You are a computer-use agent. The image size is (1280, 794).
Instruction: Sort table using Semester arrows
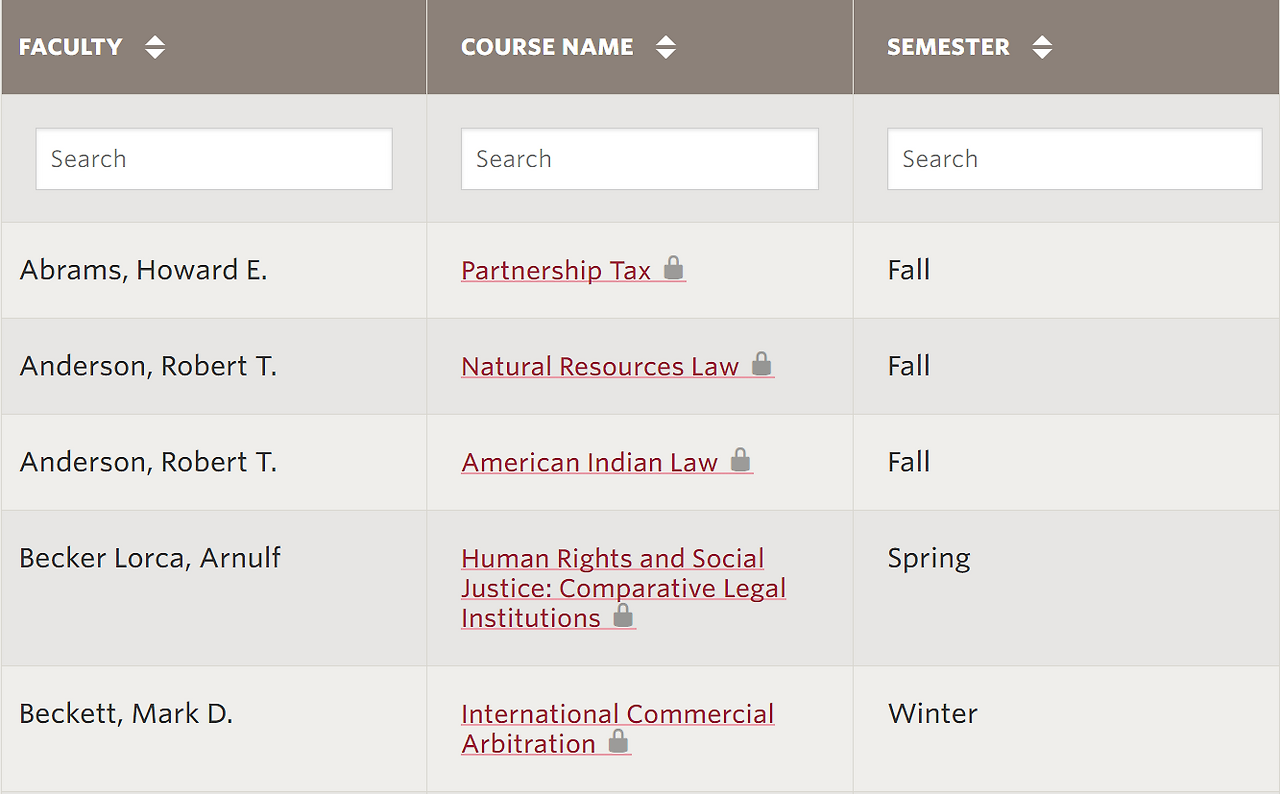tap(1042, 47)
